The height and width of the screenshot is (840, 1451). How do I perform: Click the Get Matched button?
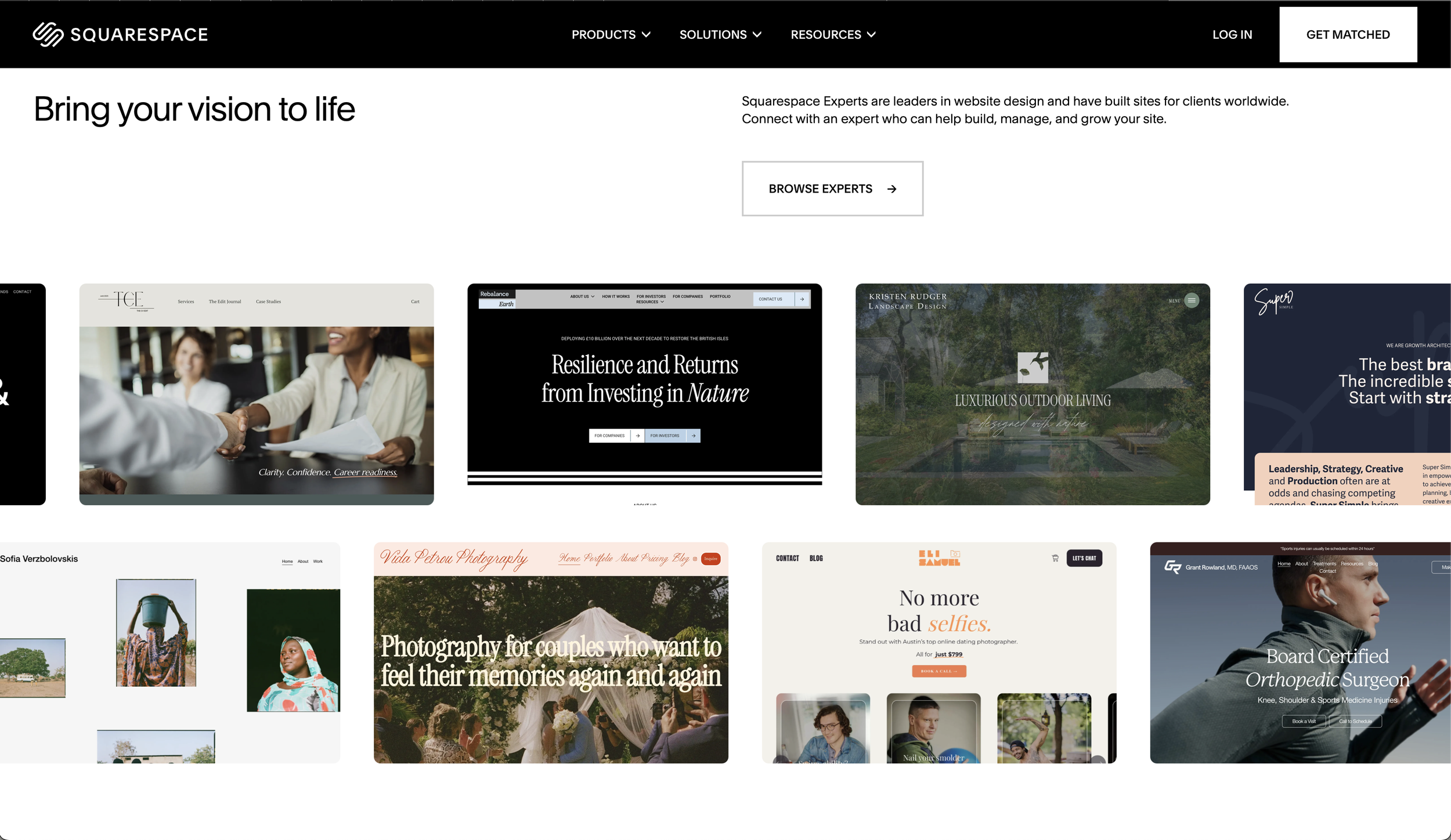[1348, 34]
